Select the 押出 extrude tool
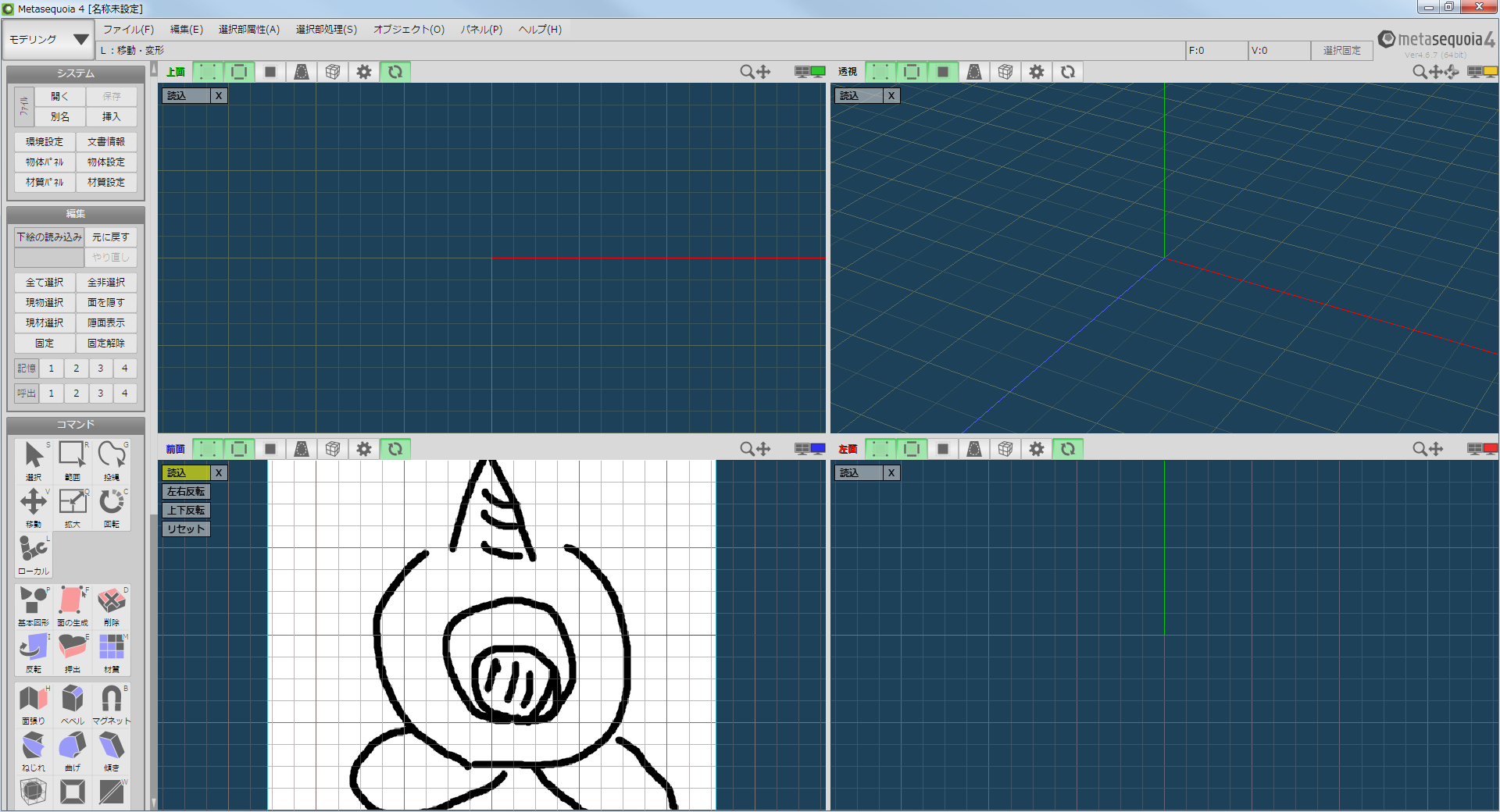The image size is (1500, 812). [x=73, y=653]
